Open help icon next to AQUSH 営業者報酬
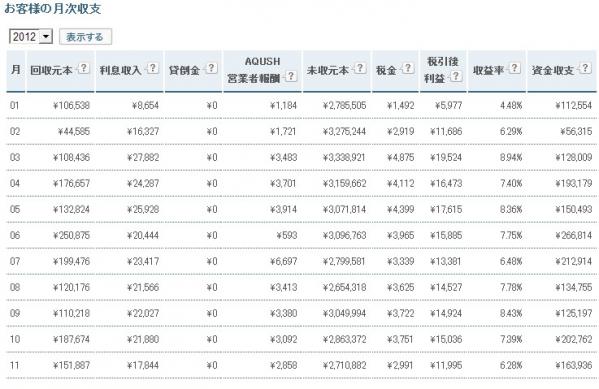Viewport: 599px width, 389px height. click(x=291, y=76)
